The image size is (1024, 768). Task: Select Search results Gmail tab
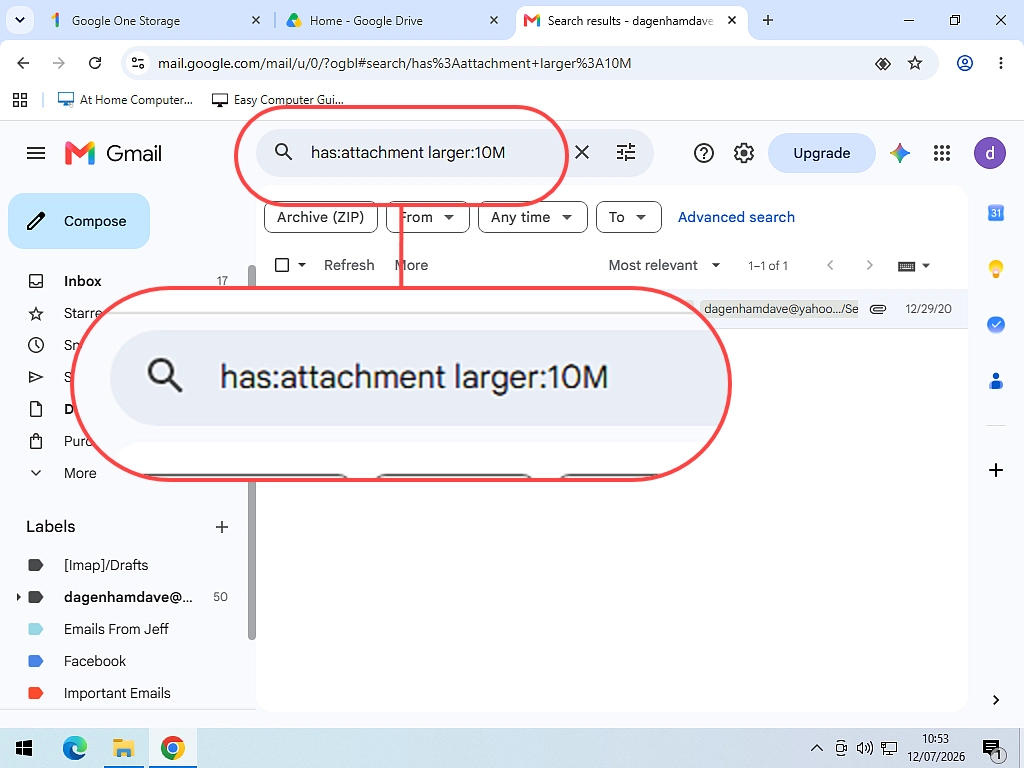(631, 20)
